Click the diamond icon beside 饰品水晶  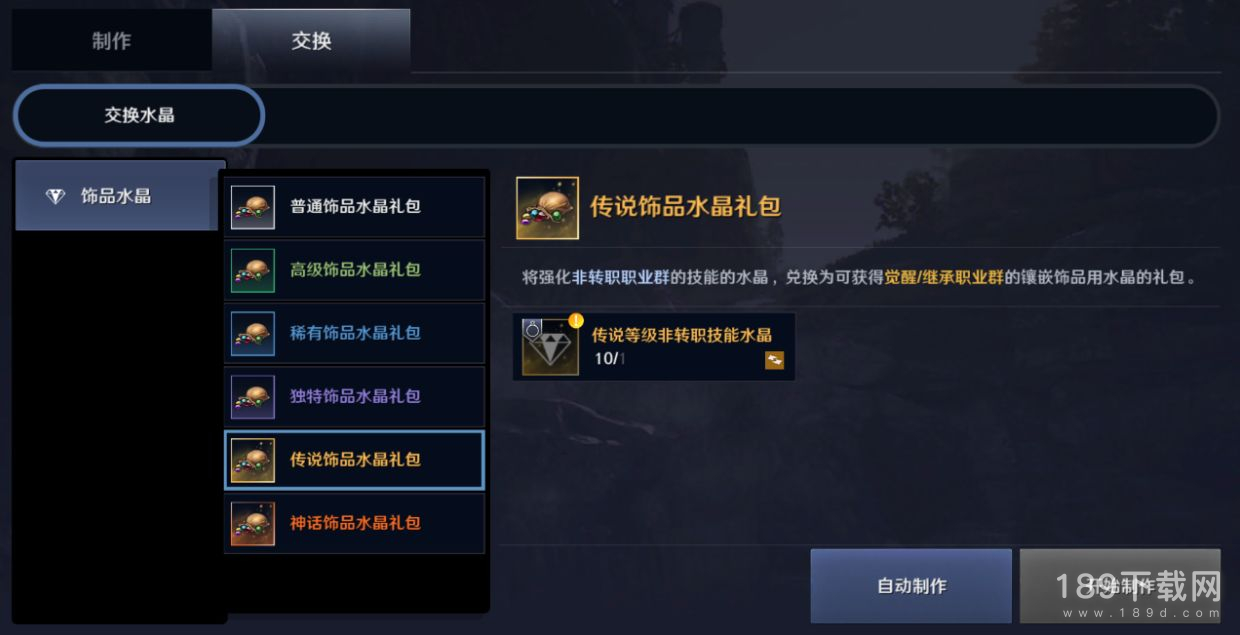pos(55,196)
